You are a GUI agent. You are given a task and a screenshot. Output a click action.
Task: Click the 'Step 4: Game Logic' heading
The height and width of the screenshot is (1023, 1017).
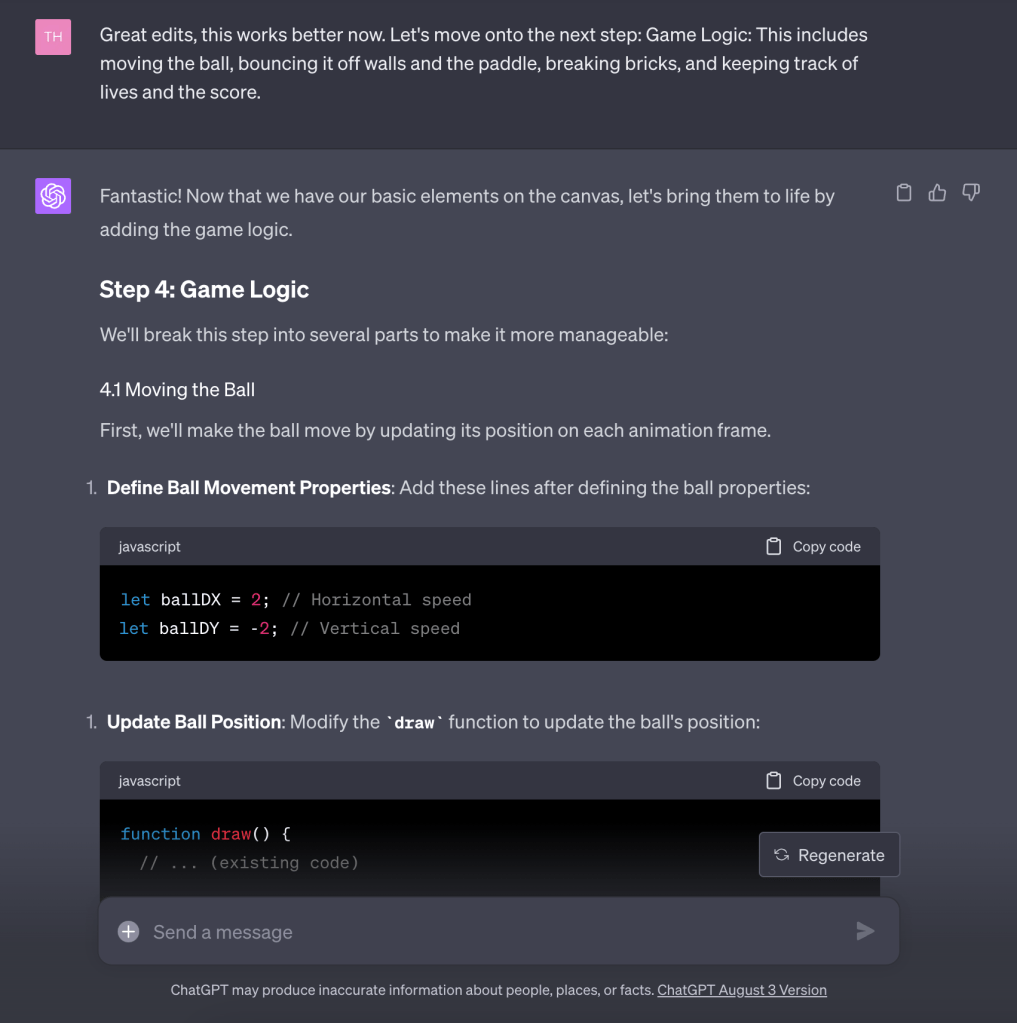point(204,290)
